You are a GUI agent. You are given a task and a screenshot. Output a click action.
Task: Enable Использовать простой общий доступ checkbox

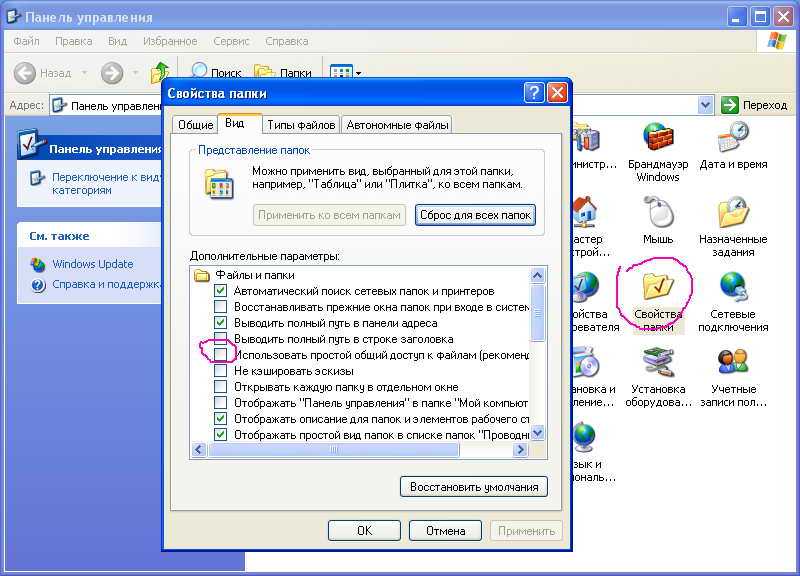click(220, 355)
